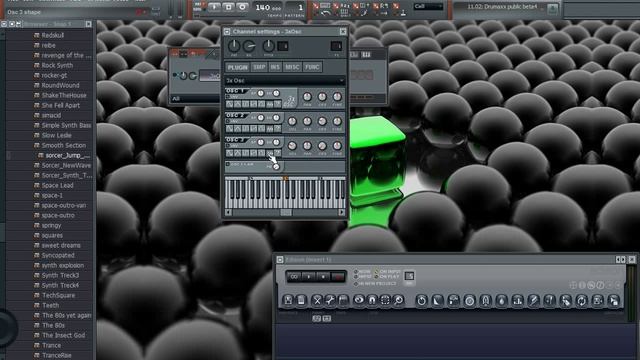Switch to the INS tab
The image size is (640, 360).
pos(275,67)
